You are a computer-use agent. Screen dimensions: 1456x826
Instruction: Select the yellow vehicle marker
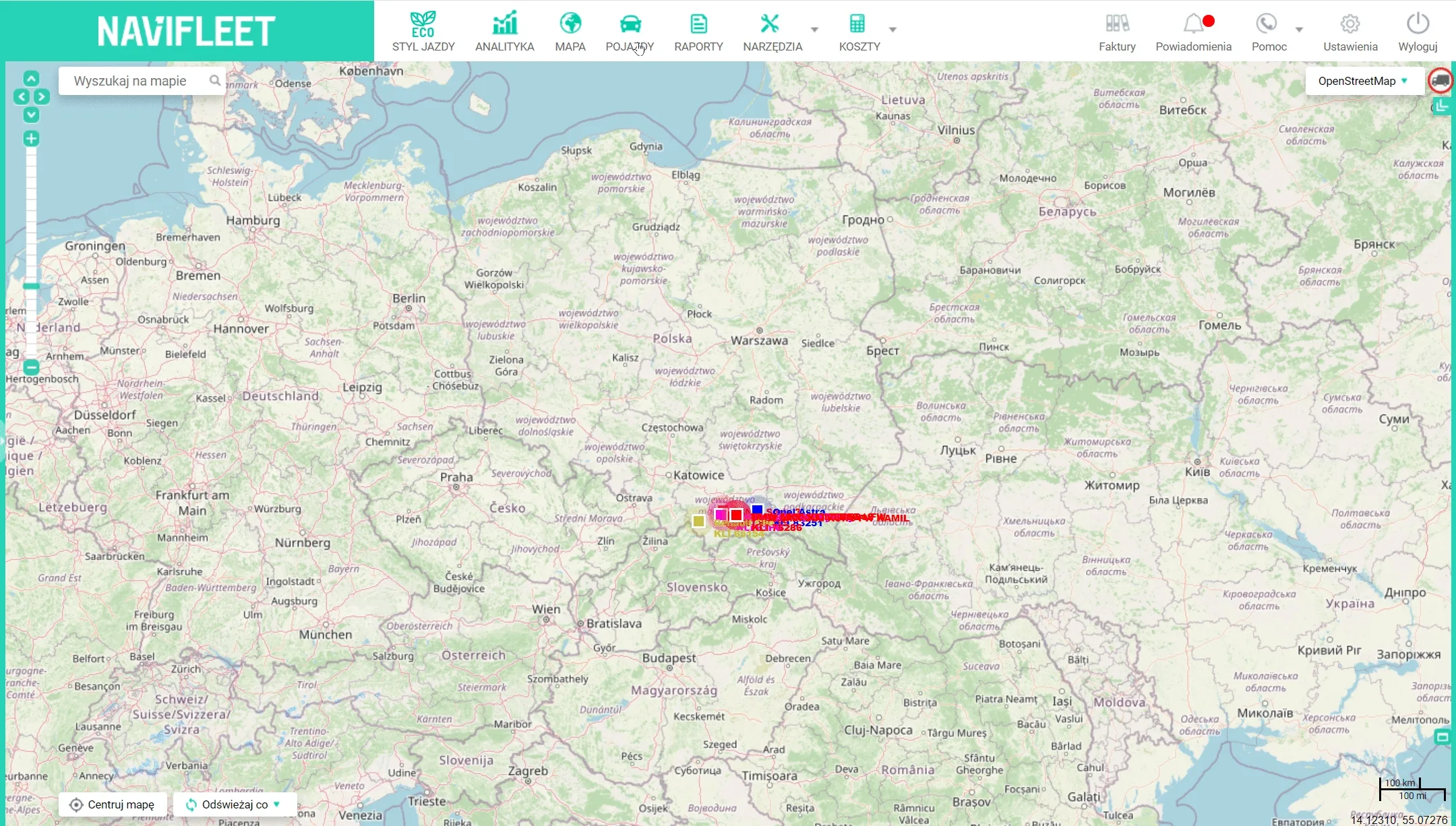coord(698,521)
